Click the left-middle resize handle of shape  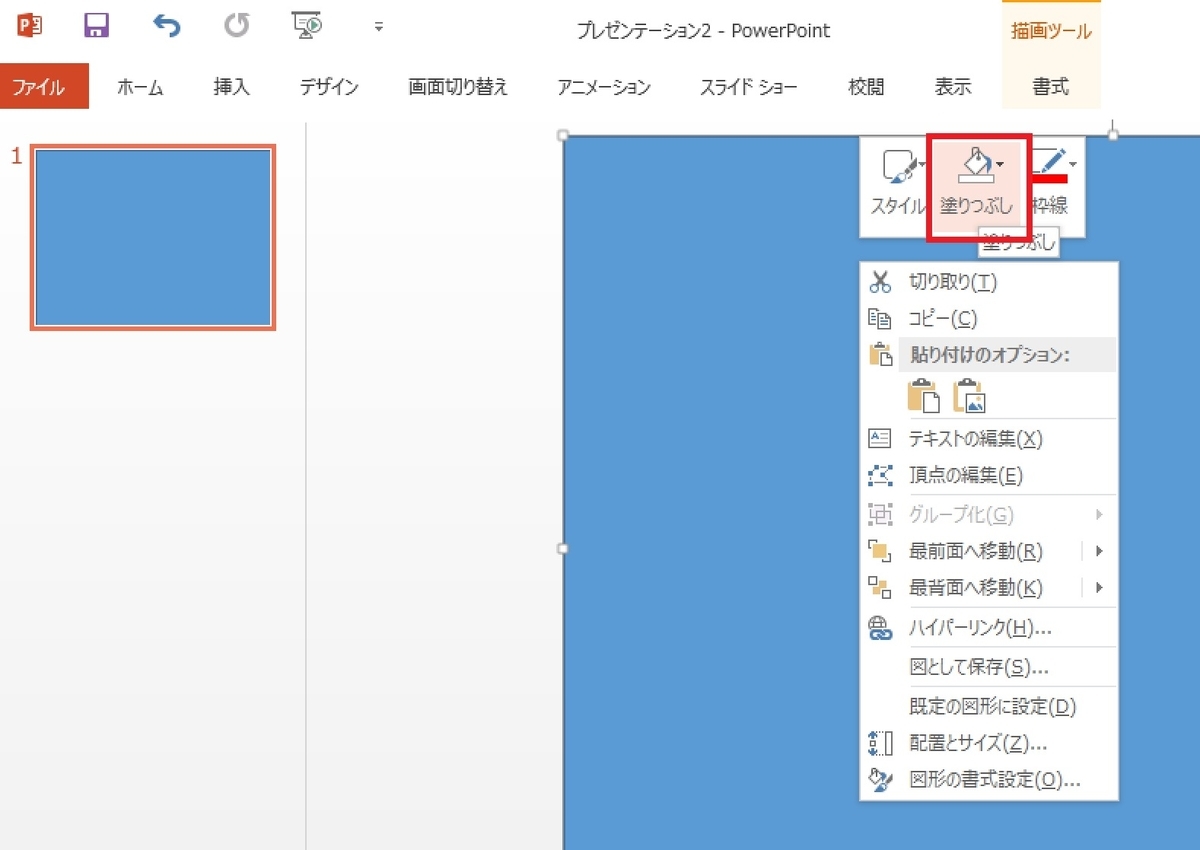click(563, 549)
